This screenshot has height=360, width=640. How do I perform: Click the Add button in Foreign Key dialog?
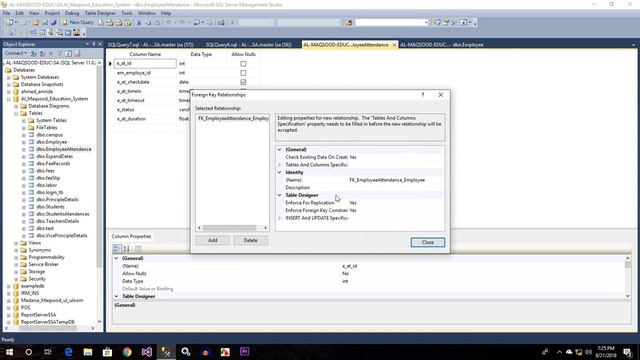point(213,240)
